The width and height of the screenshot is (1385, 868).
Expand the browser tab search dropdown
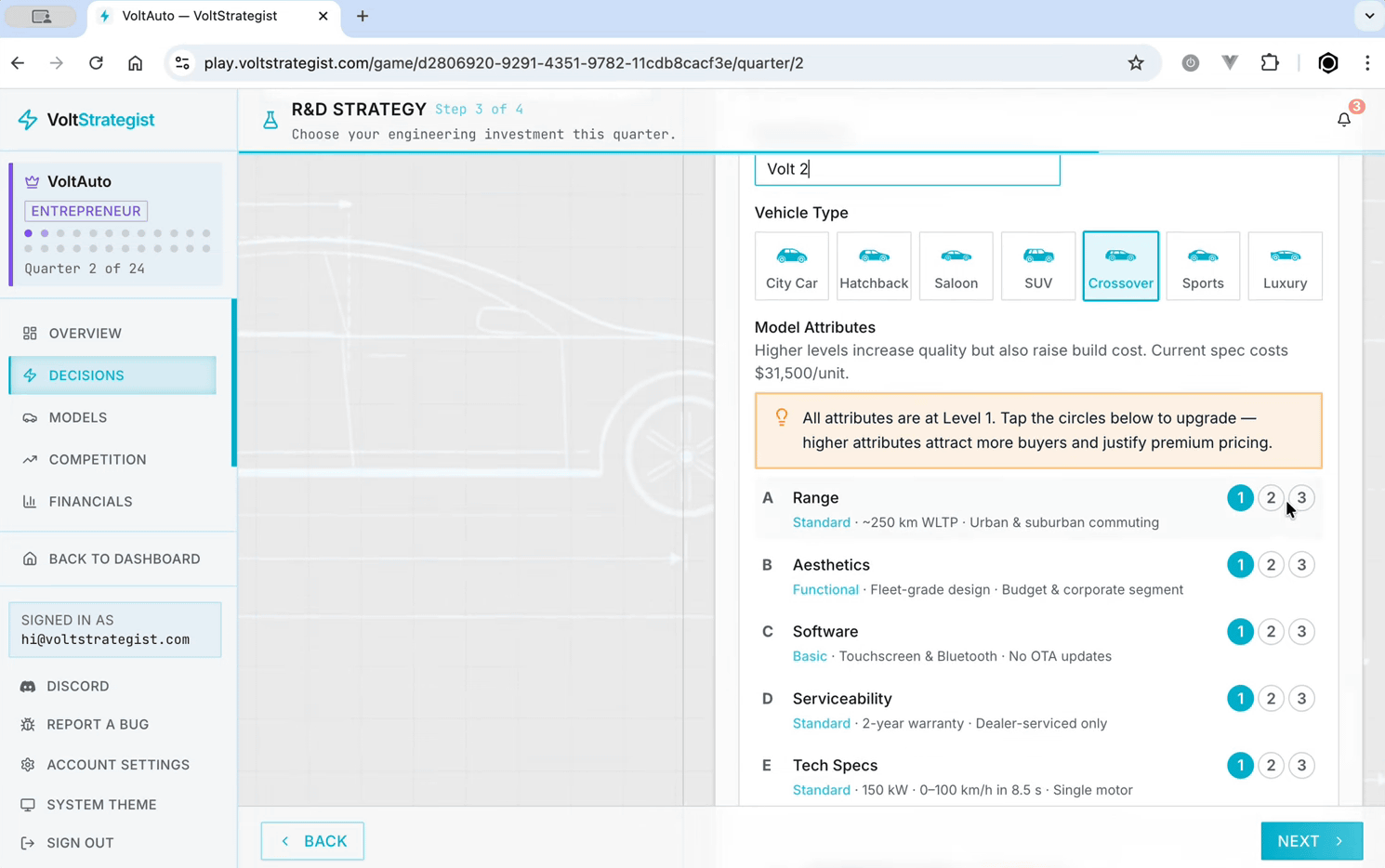[1368, 16]
